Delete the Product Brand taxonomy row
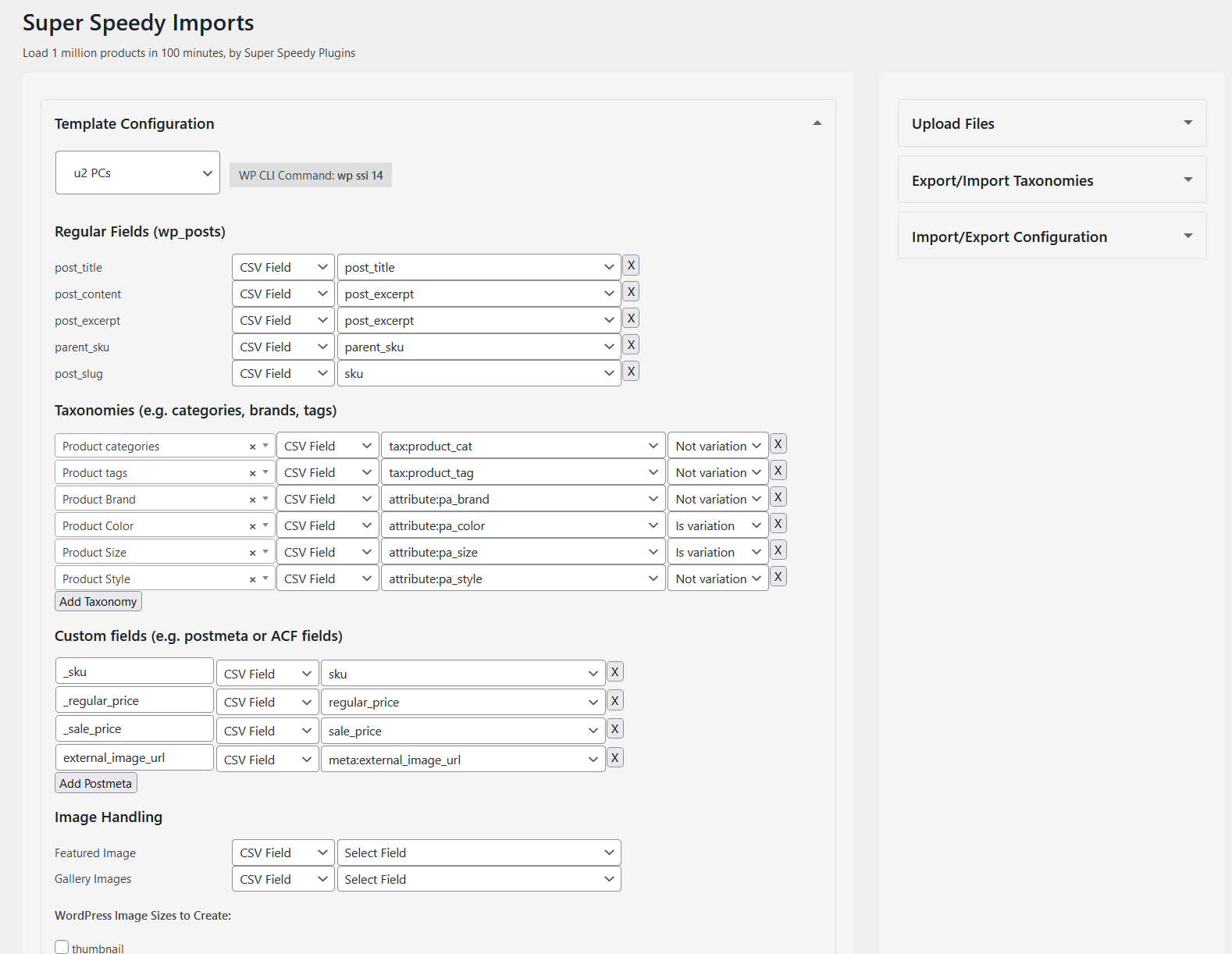The height and width of the screenshot is (954, 1232). (x=778, y=497)
